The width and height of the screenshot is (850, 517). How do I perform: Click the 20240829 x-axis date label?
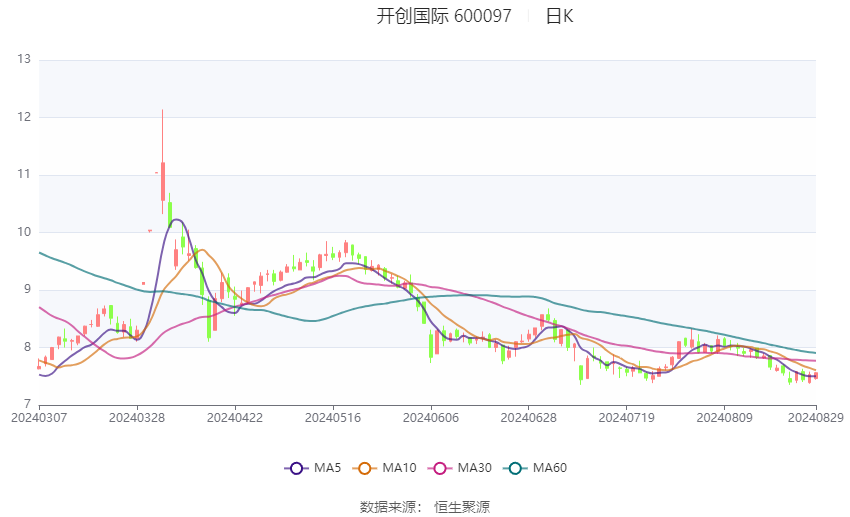pyautogui.click(x=816, y=418)
